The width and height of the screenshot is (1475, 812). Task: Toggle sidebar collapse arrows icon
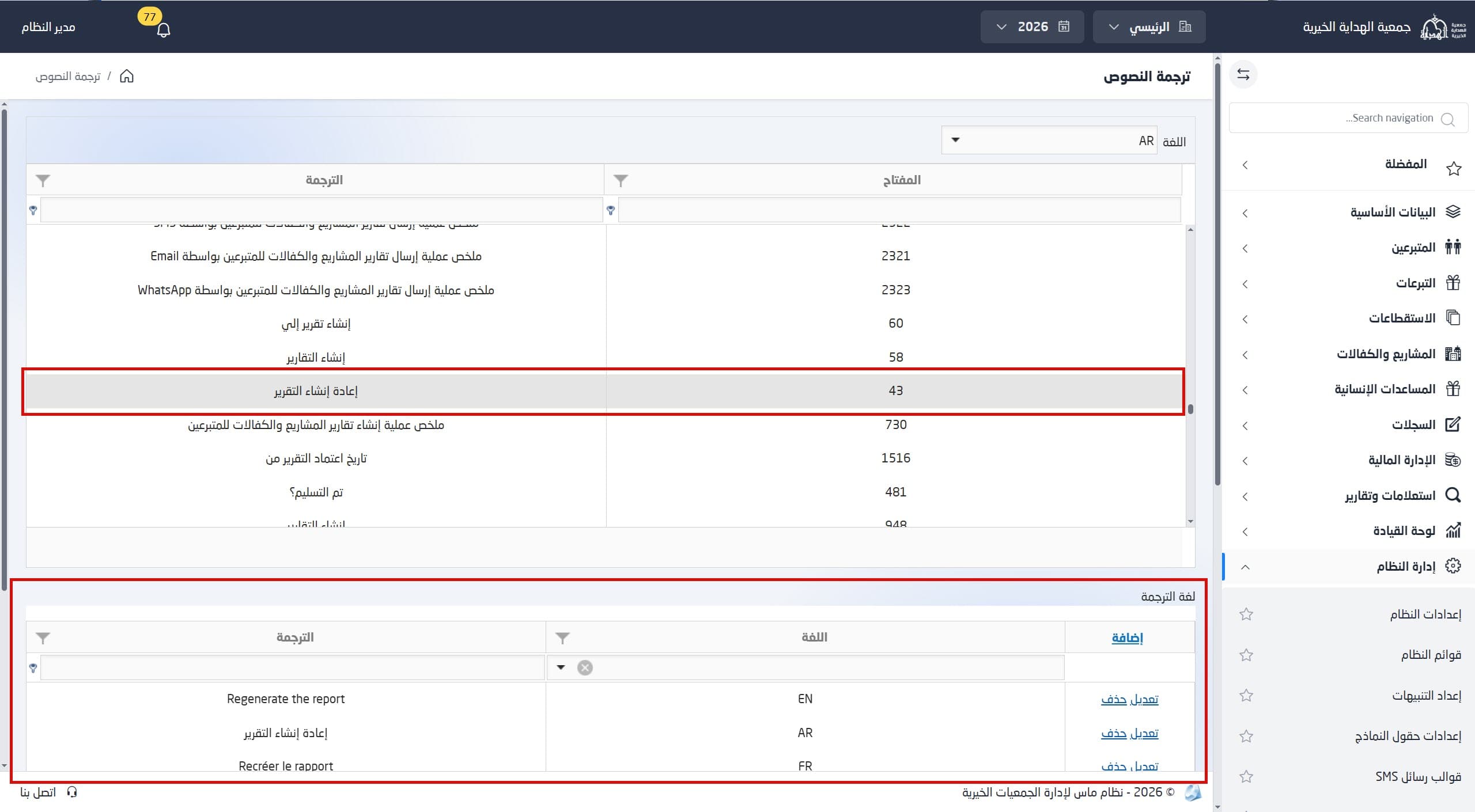(x=1243, y=75)
